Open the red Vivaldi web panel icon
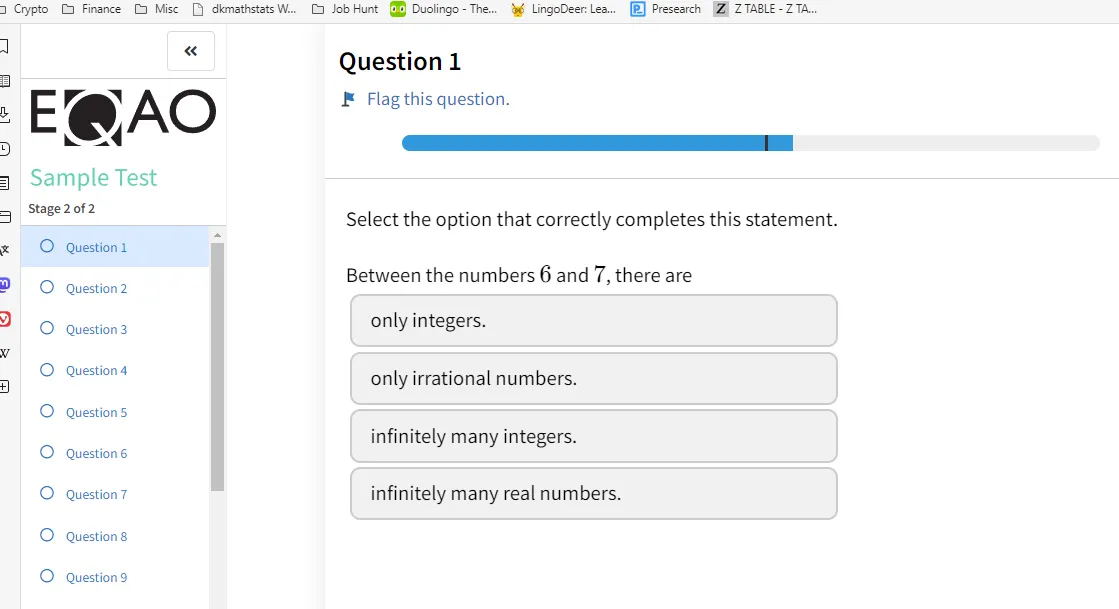The width and height of the screenshot is (1119, 609). [4, 318]
